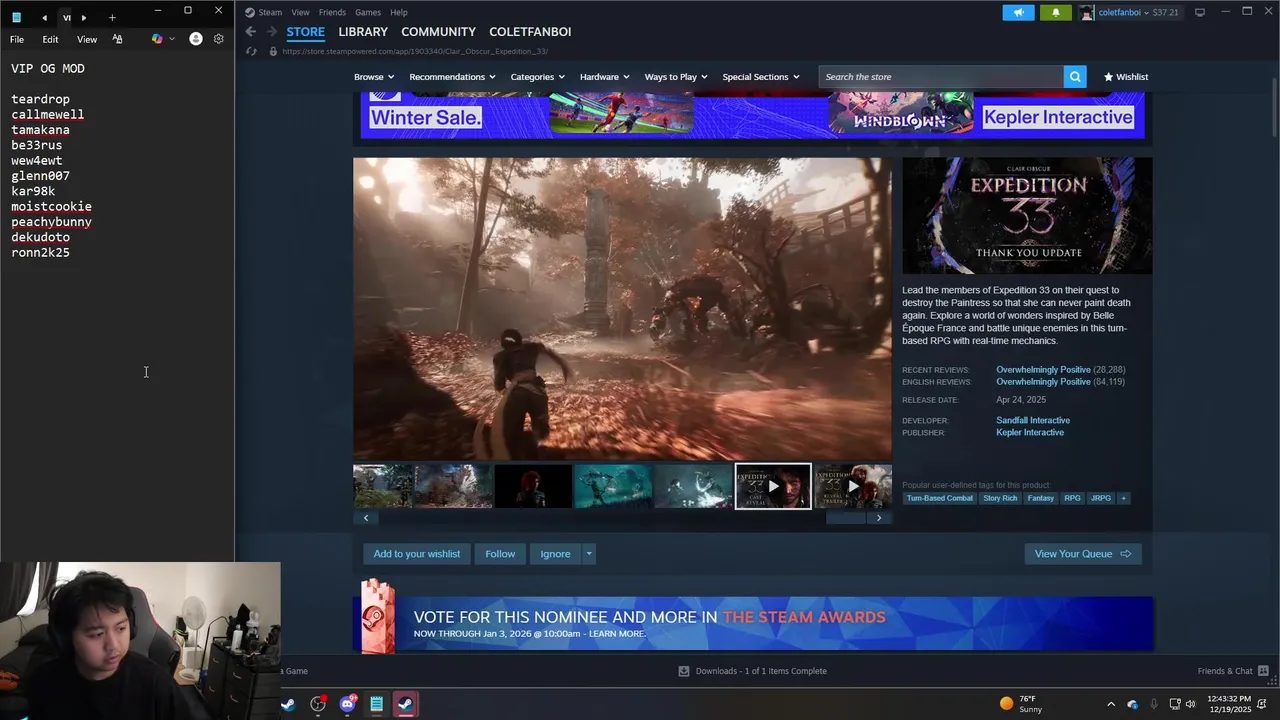This screenshot has width=1280, height=720.
Task: Open the Kepler Interactive publisher link
Action: (1030, 432)
